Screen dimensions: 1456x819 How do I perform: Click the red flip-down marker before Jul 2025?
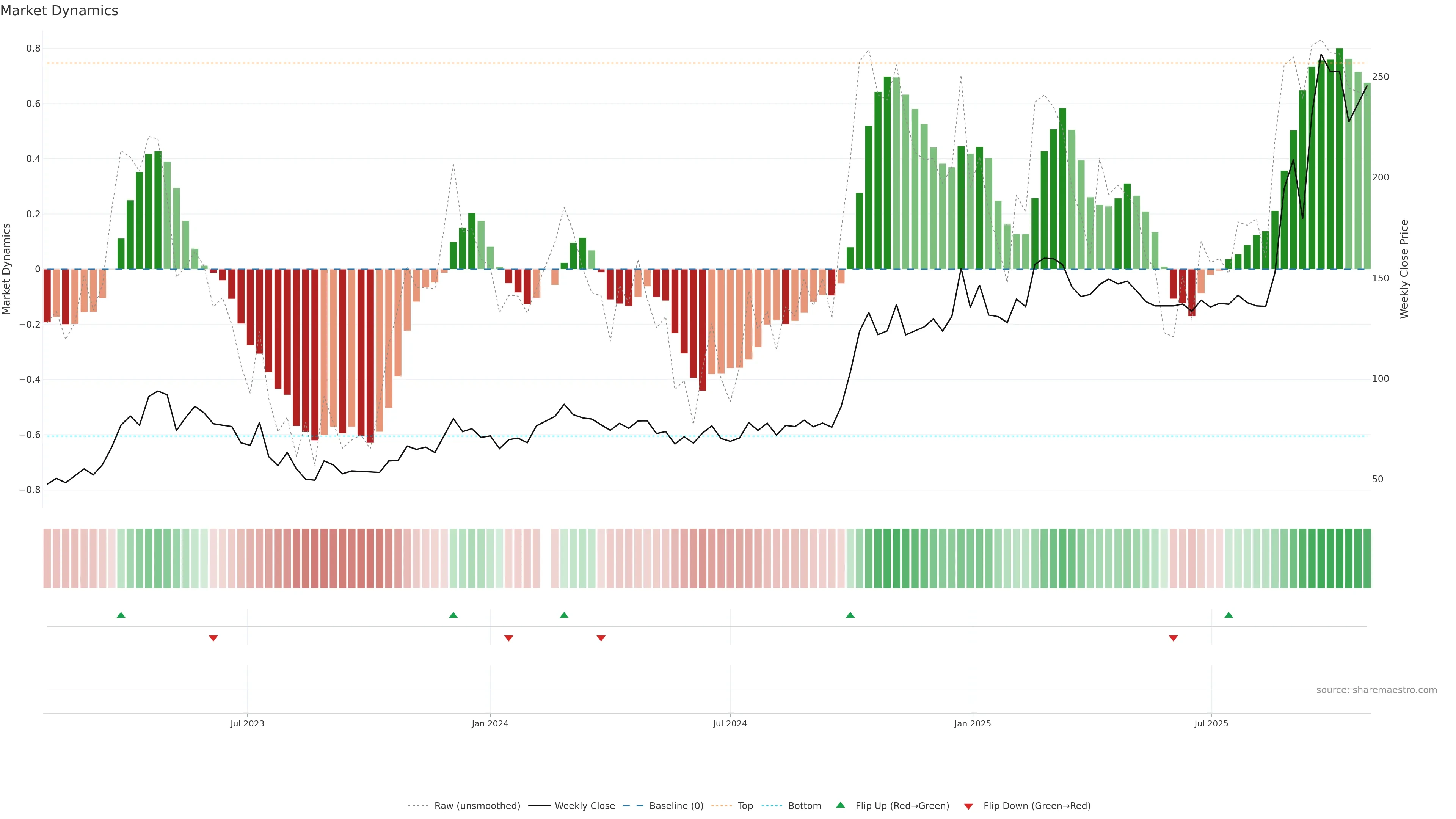[x=1174, y=638]
